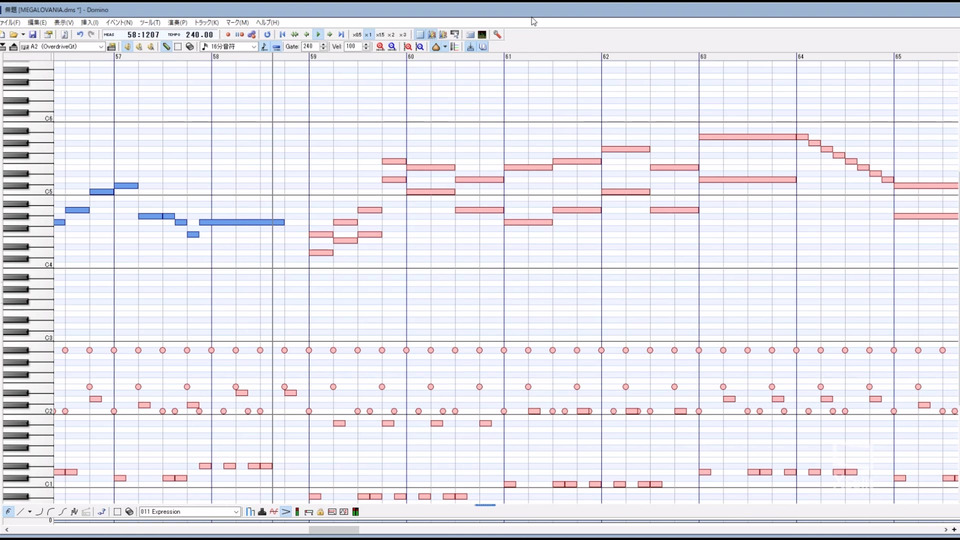The height and width of the screenshot is (540, 960).
Task: Set playback speed to x3
Action: pyautogui.click(x=402, y=35)
